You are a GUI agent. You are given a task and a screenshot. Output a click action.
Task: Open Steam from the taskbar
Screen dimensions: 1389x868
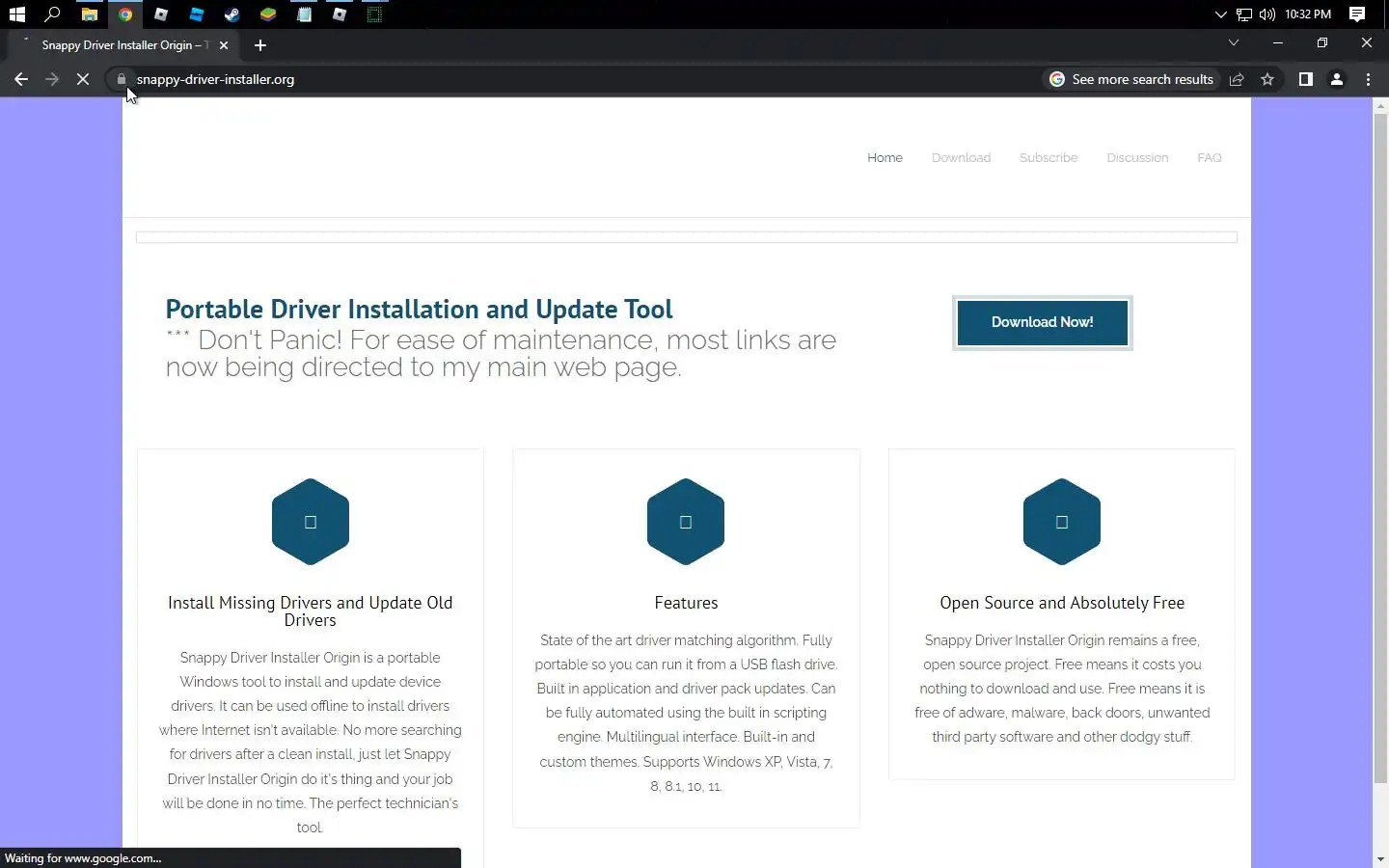pos(231,14)
